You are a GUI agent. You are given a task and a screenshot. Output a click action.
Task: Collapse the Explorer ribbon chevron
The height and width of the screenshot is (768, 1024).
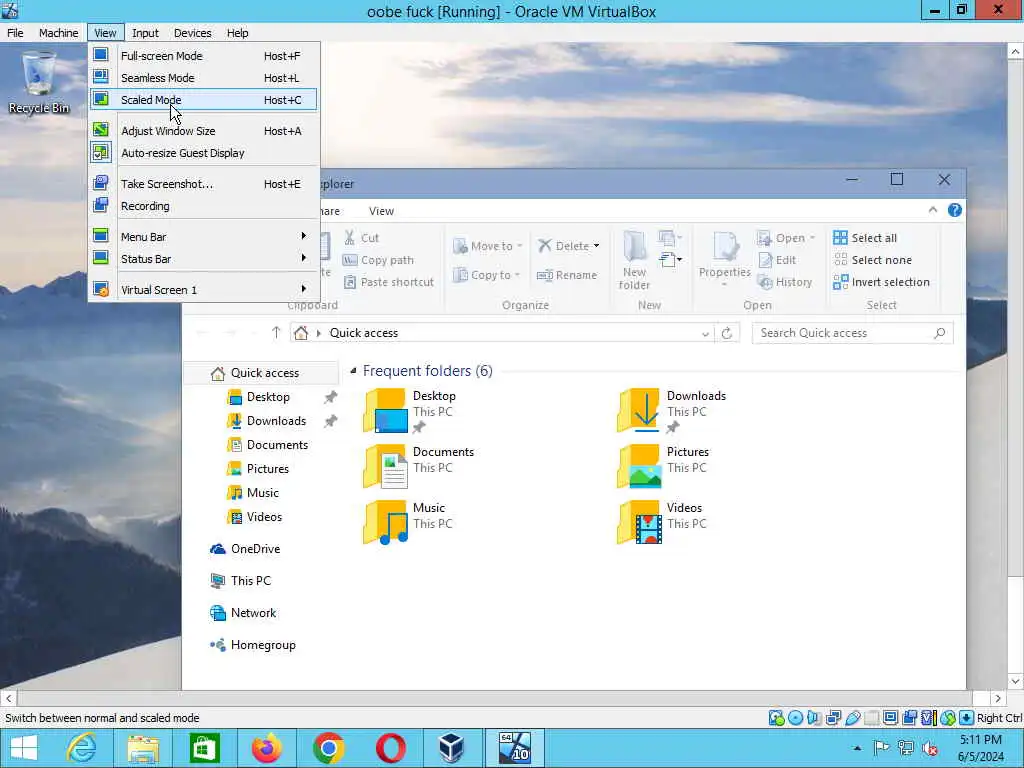click(933, 210)
